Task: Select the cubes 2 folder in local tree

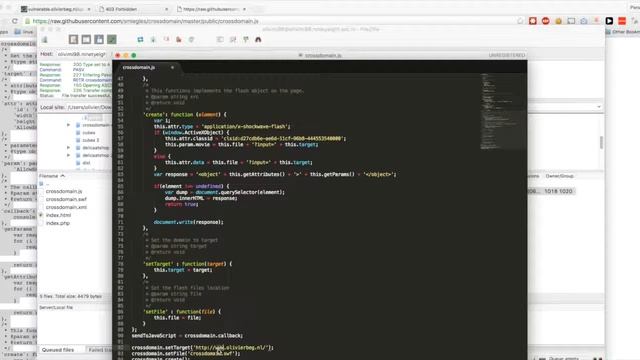Action: pyautogui.click(x=91, y=140)
